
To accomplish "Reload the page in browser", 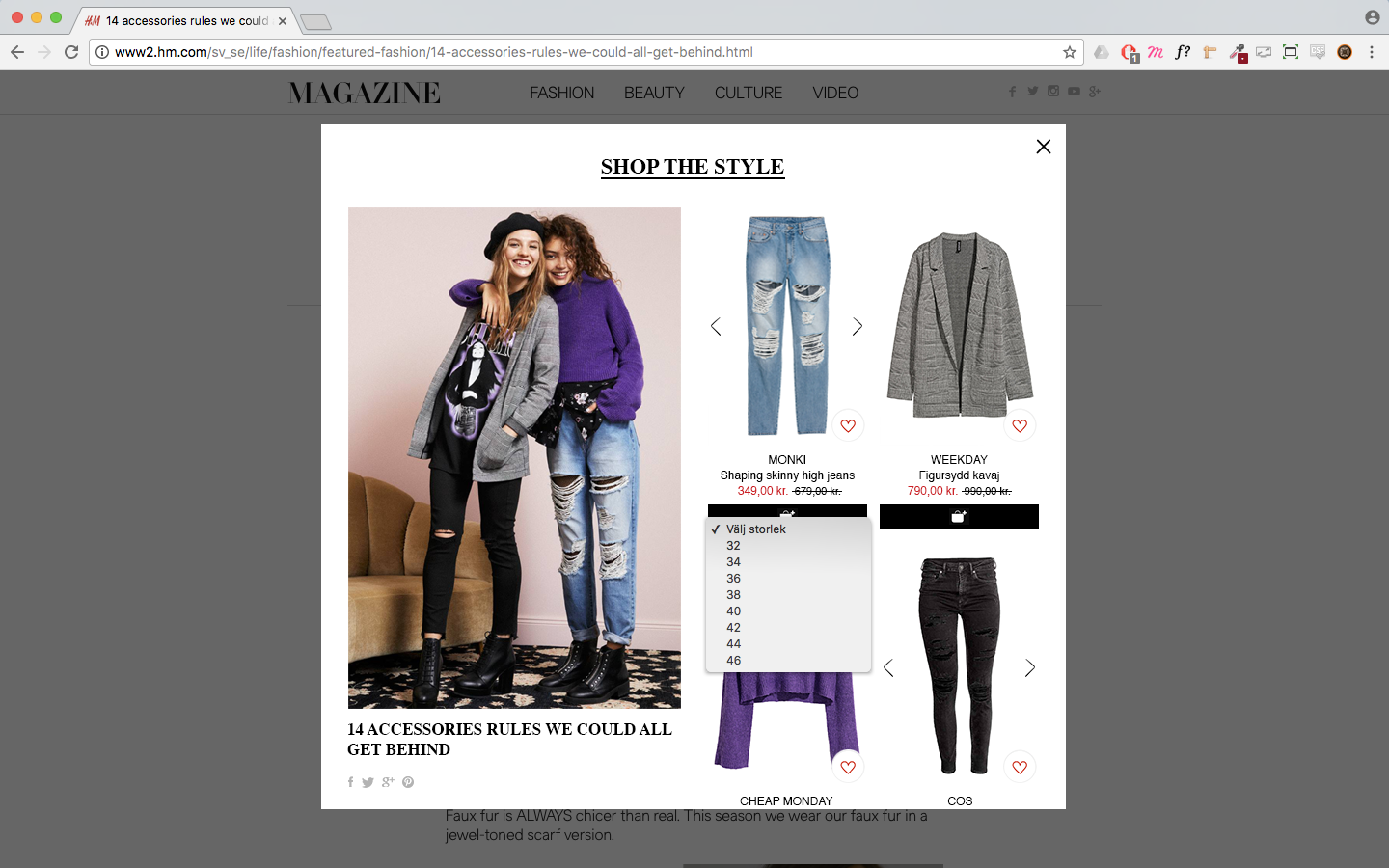I will pyautogui.click(x=71, y=52).
